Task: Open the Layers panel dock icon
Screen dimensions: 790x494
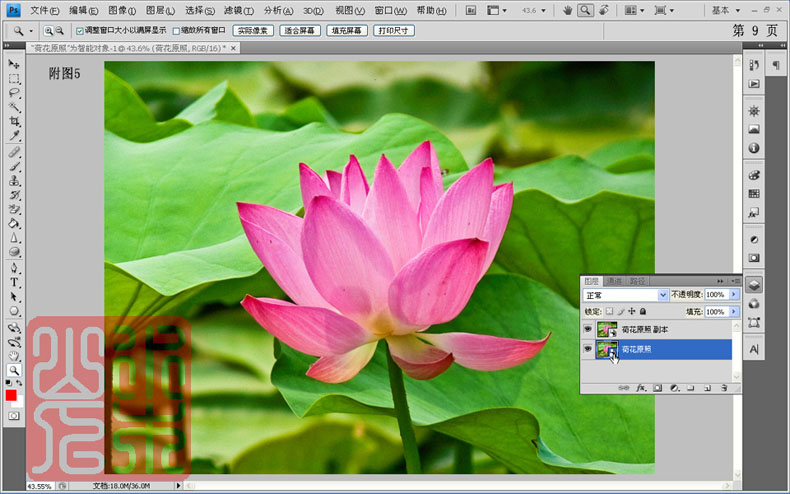Action: click(x=754, y=285)
